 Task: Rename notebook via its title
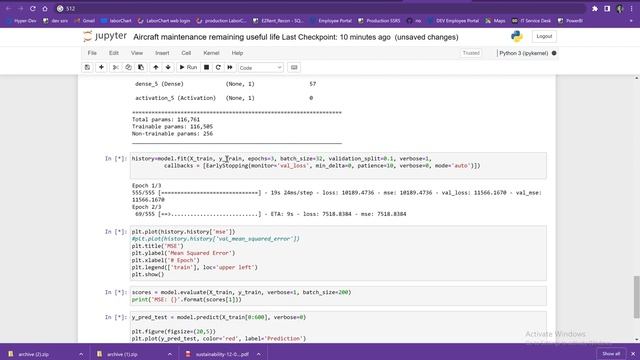coord(206,37)
